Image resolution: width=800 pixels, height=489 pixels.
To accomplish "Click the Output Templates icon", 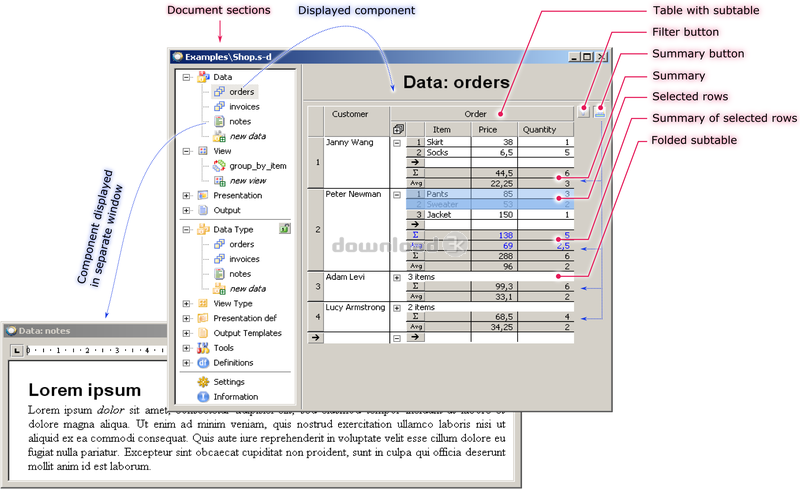I will click(203, 333).
